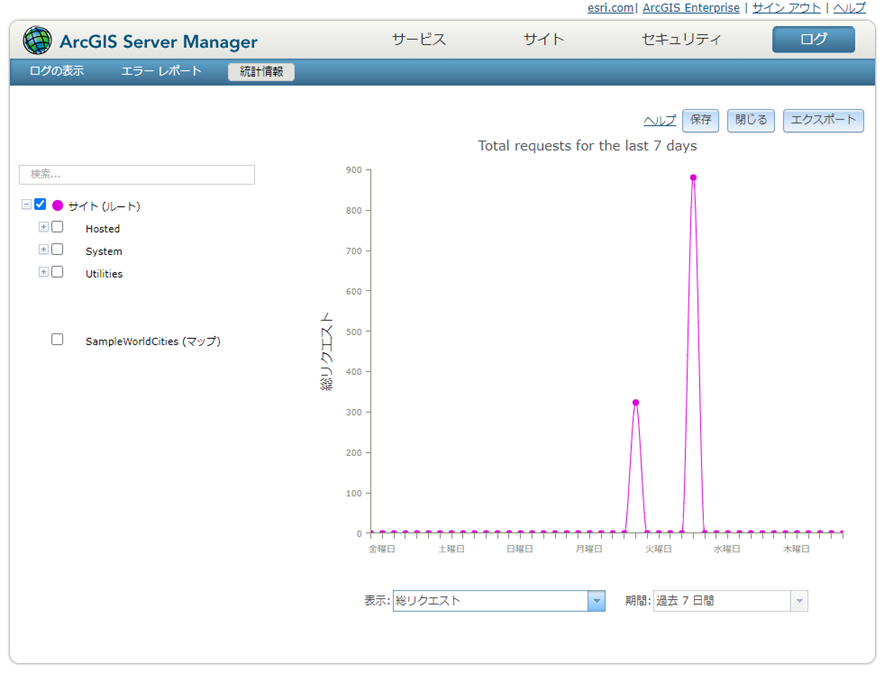The height and width of the screenshot is (673, 884).
Task: Click the サイト (ルート) label
Action: point(104,206)
